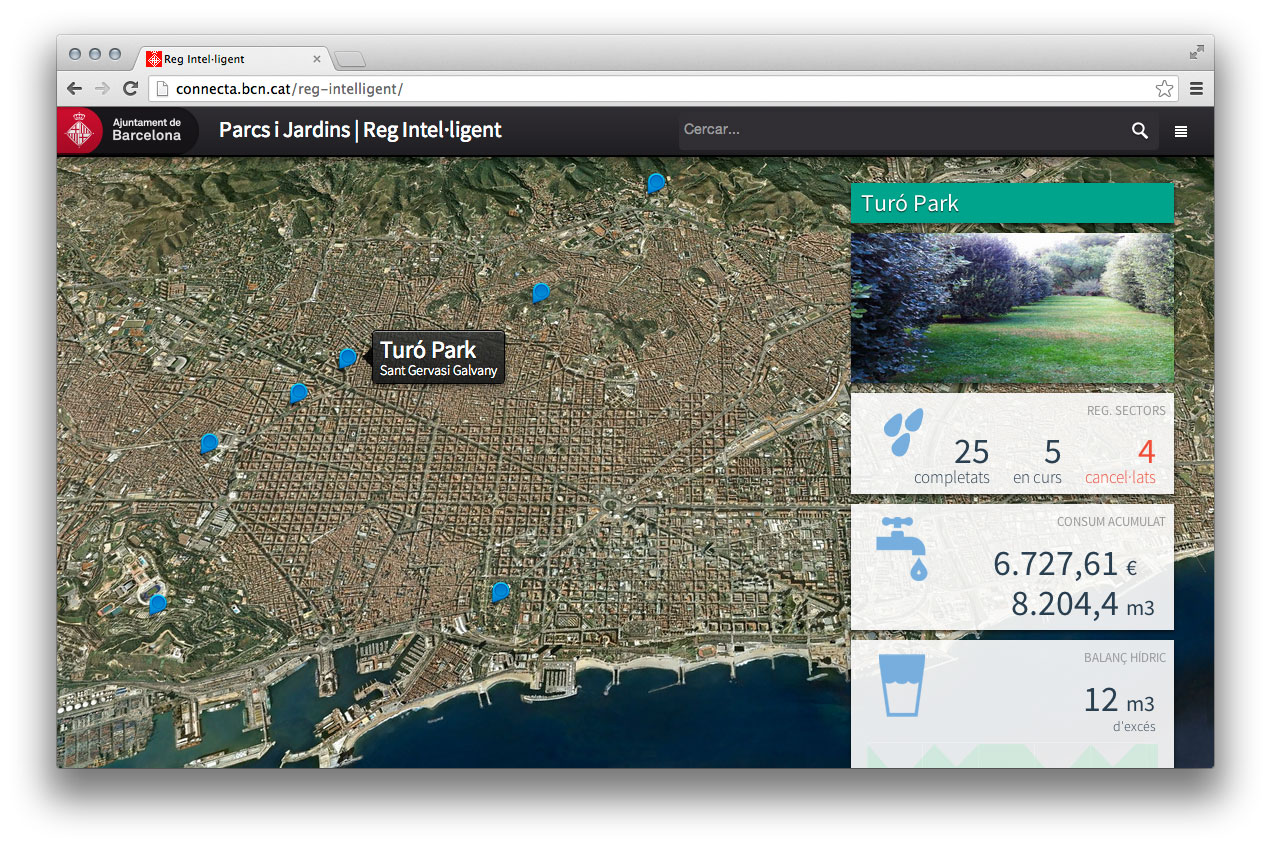Click the browser forward arrow
Image resolution: width=1271 pixels, height=847 pixels.
click(x=102, y=89)
